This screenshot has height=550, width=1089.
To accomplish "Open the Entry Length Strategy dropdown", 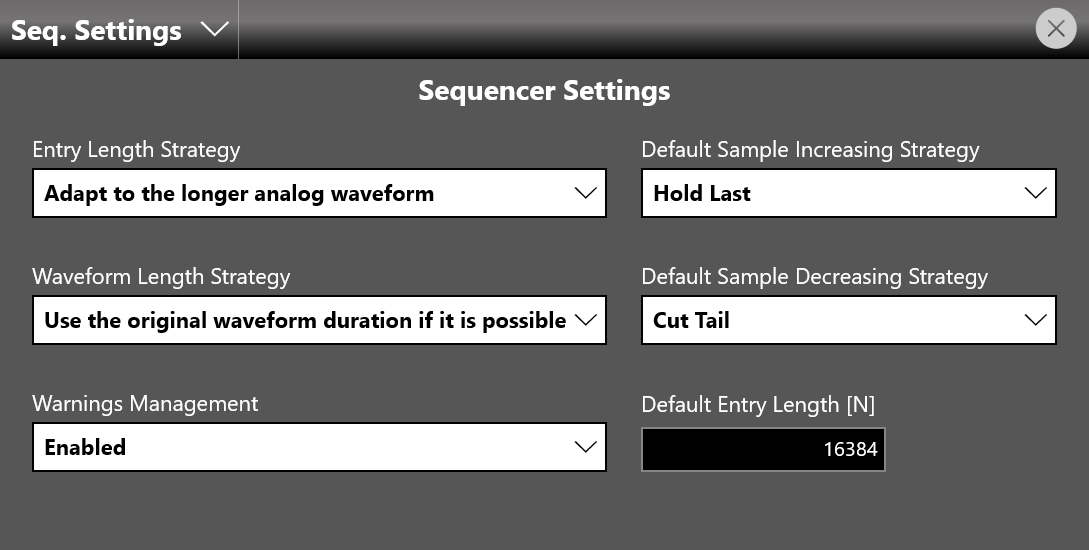I will 319,193.
